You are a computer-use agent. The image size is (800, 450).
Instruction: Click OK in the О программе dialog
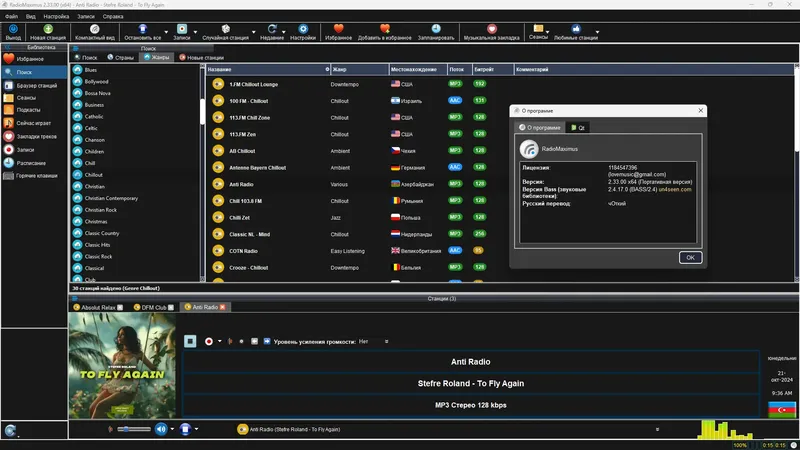pyautogui.click(x=690, y=258)
